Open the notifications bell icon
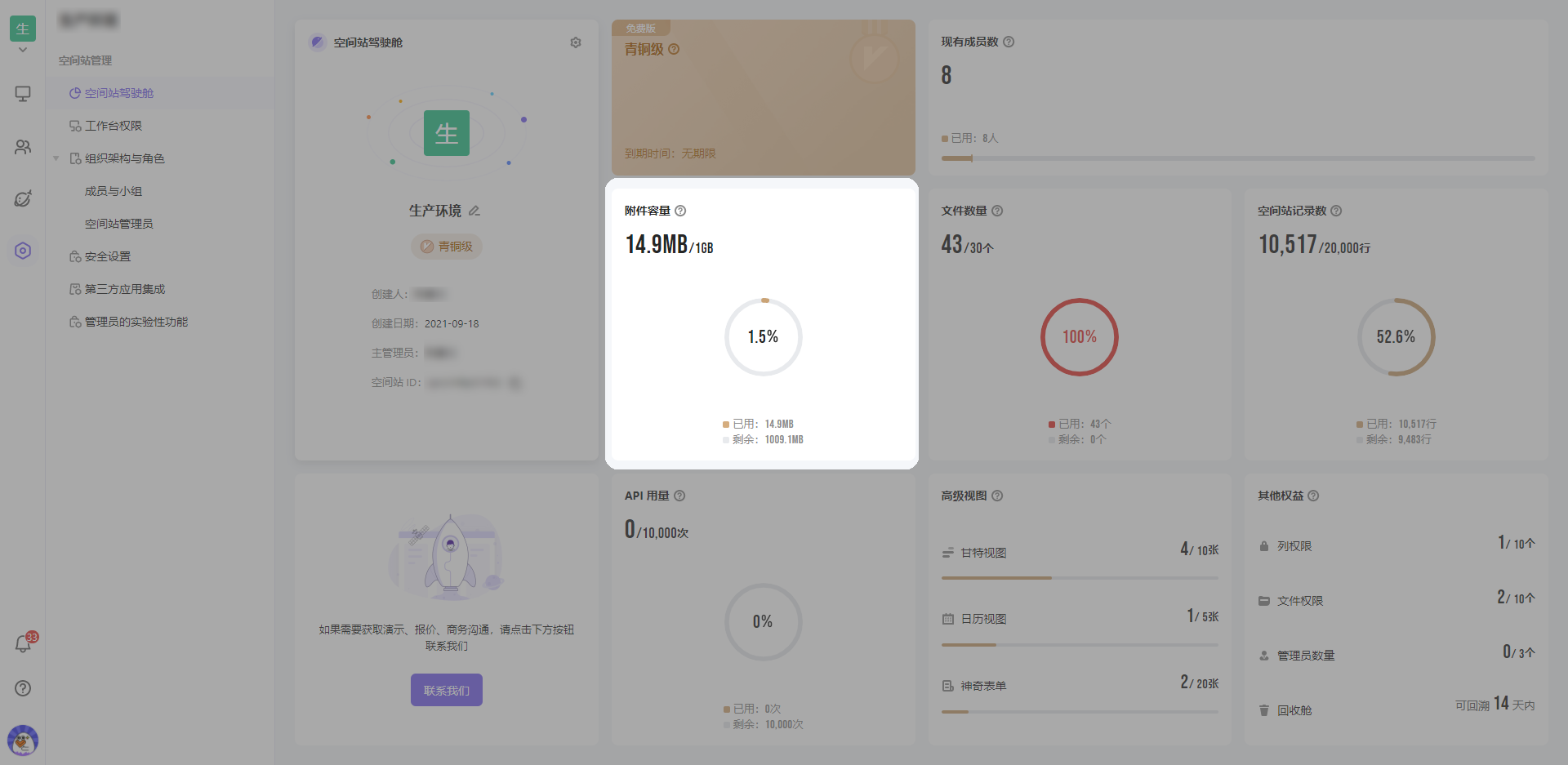 [x=23, y=644]
